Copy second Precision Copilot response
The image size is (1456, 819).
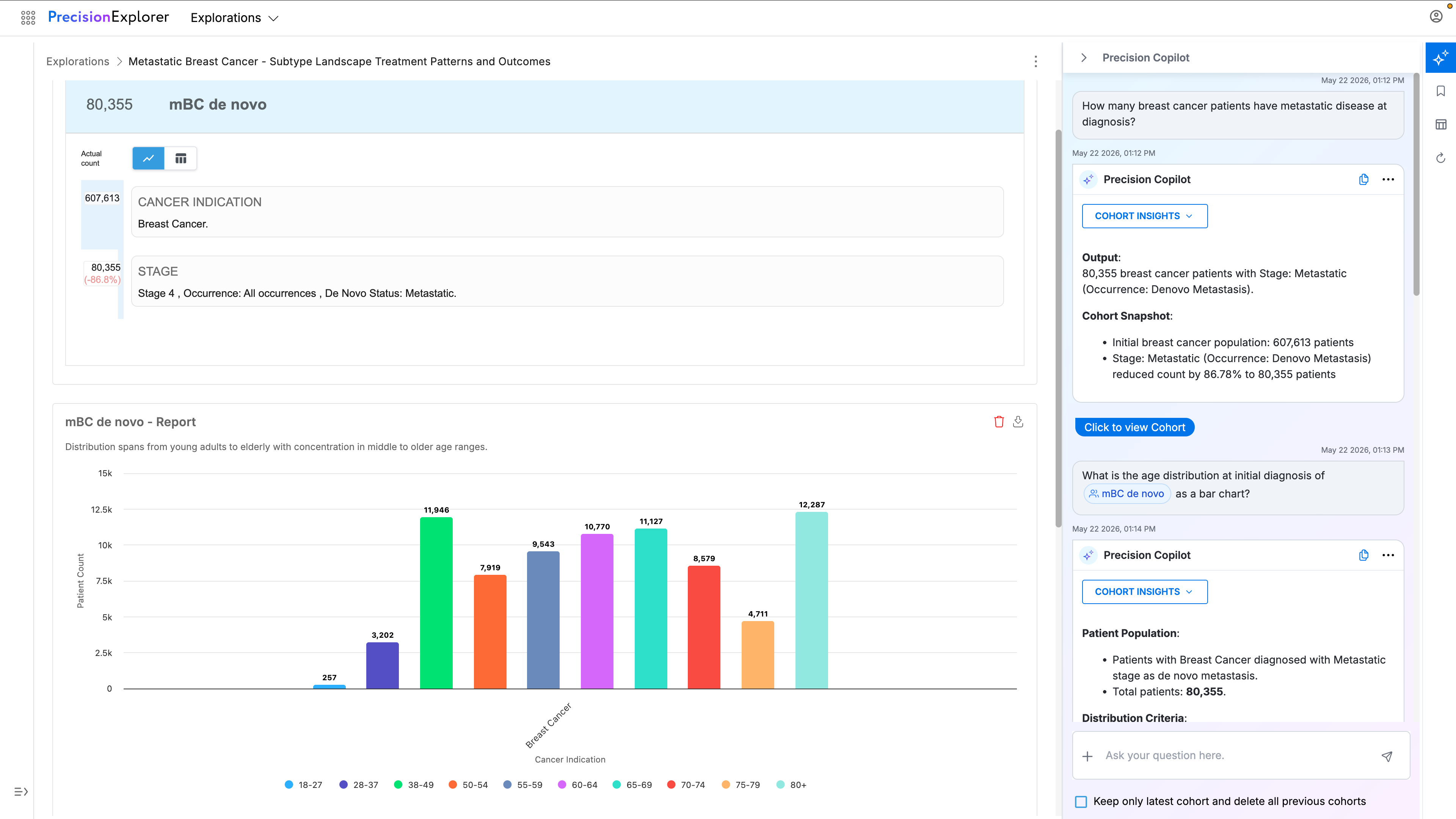click(x=1363, y=555)
